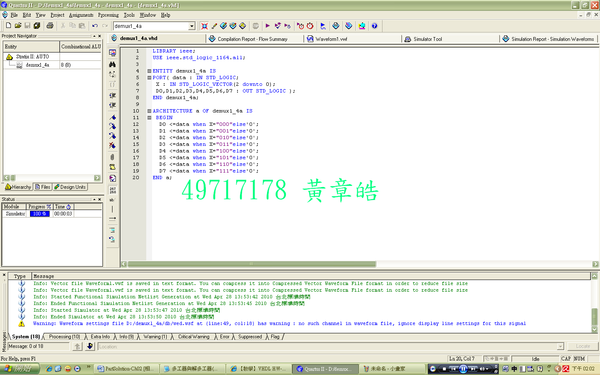Open a file with the folder icon

pyautogui.click(x=18, y=26)
